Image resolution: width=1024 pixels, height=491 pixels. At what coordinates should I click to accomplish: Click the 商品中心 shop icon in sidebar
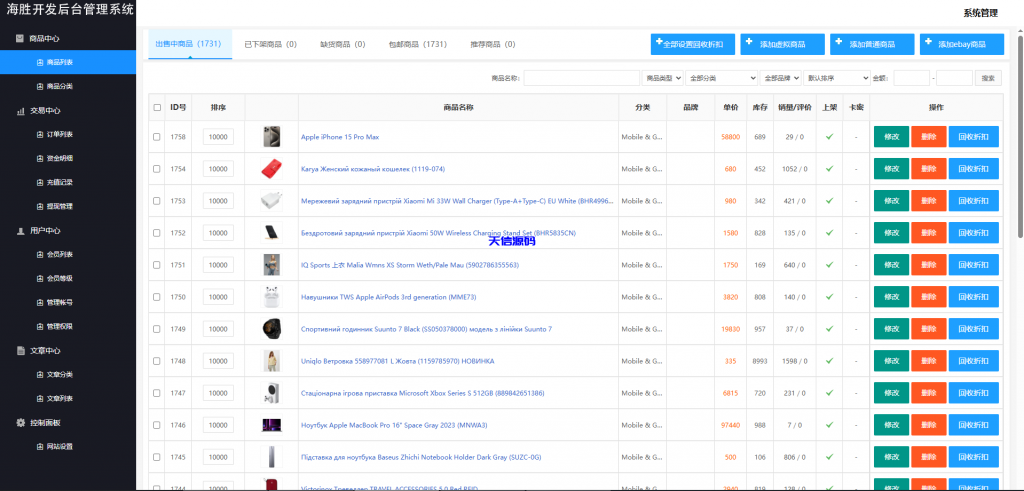(x=20, y=39)
